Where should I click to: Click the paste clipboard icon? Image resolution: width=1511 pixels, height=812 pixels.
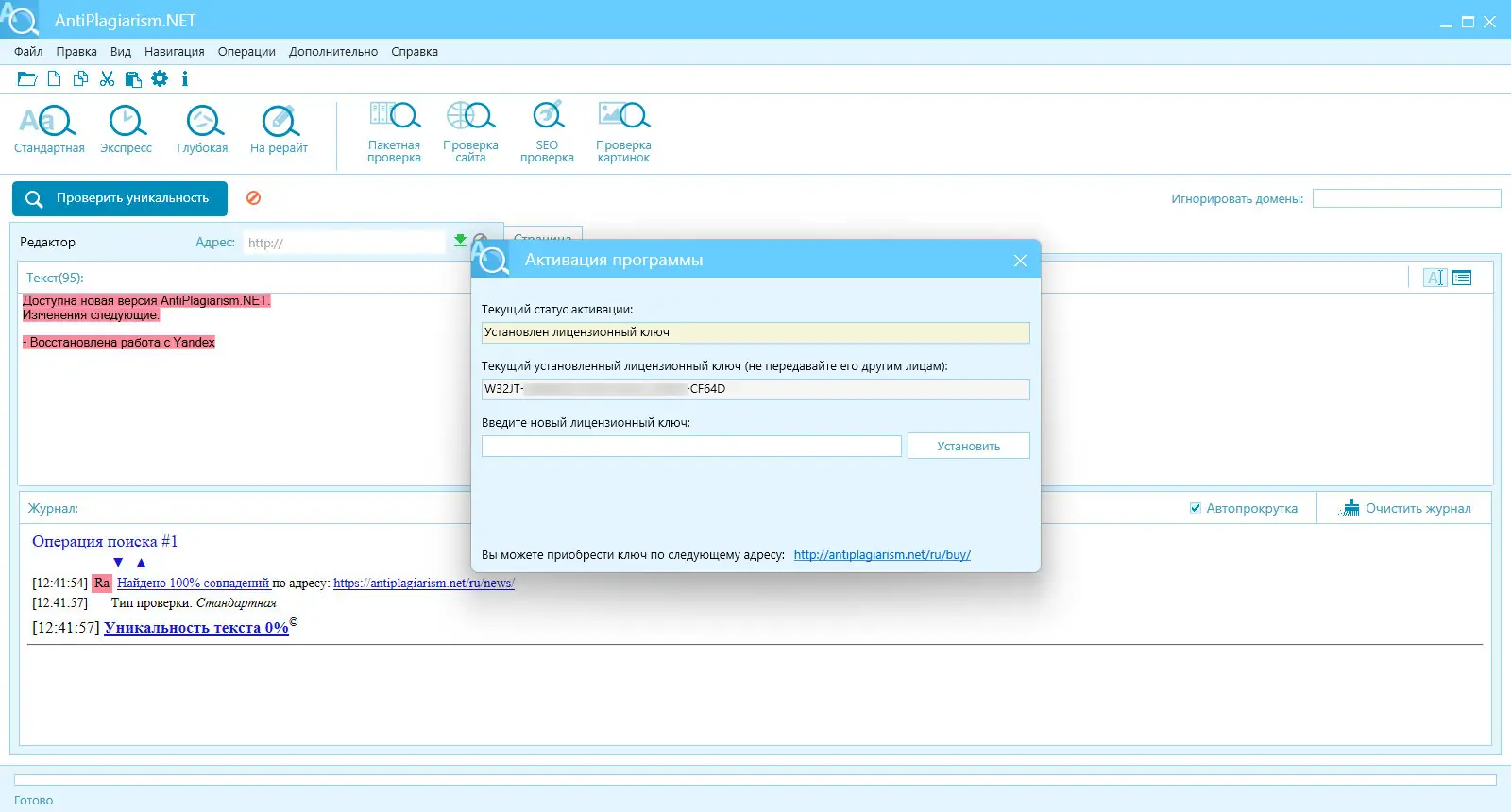pyautogui.click(x=133, y=79)
